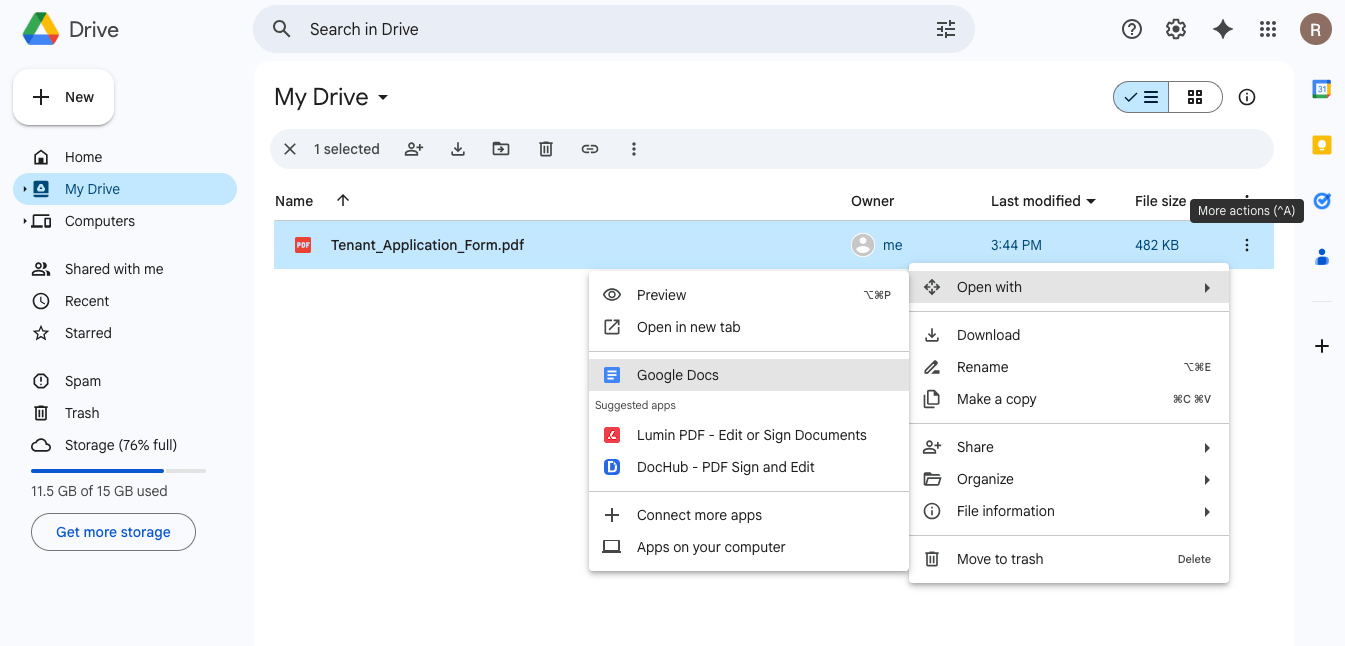Go to Home in the sidebar
The image size is (1345, 646).
click(125, 157)
